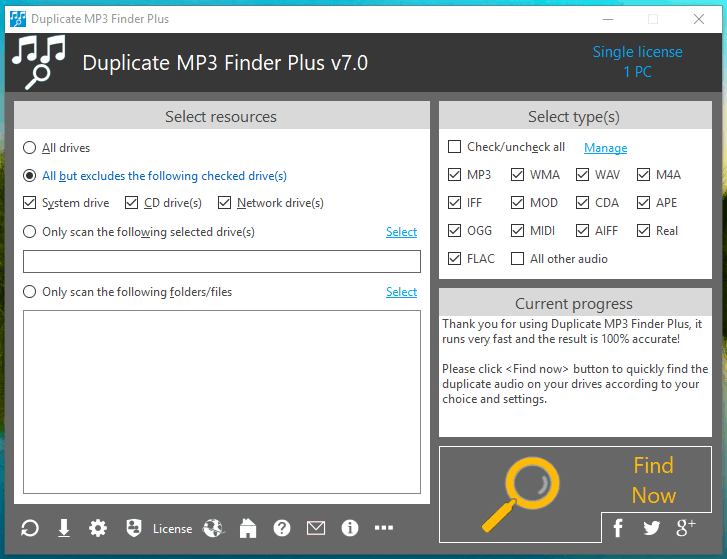
Task: Uncheck the CD drive(s) checkbox
Action: [x=132, y=203]
